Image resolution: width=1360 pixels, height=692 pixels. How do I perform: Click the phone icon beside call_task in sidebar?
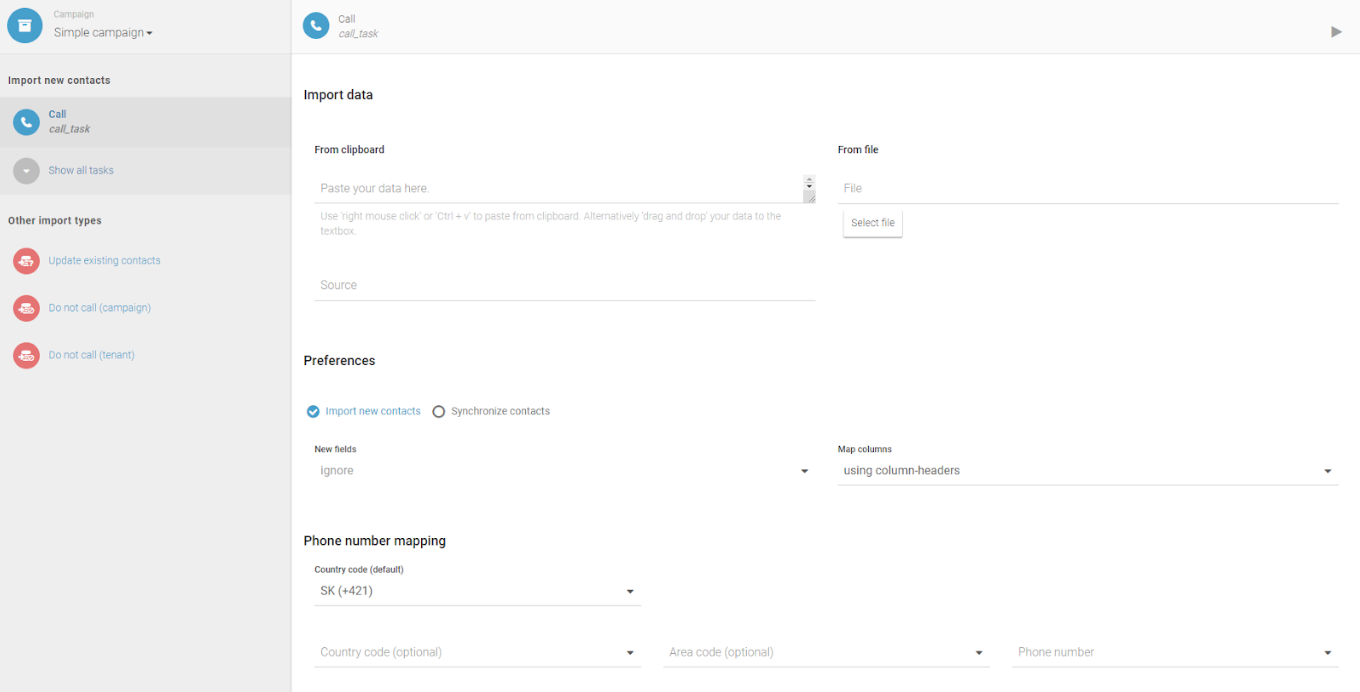point(26,122)
